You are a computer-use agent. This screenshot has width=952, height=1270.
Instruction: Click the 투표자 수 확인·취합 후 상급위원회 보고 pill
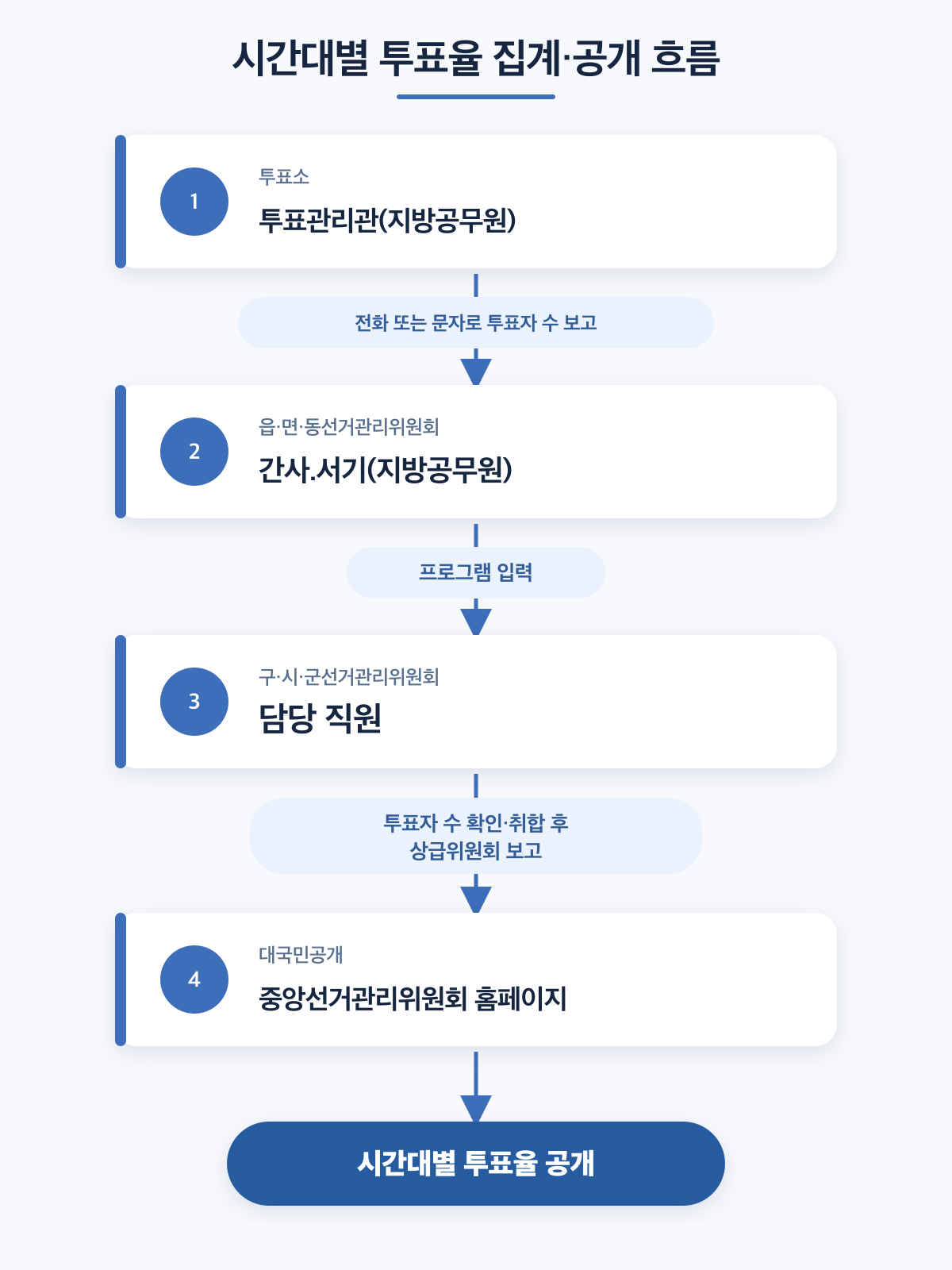[x=476, y=836]
